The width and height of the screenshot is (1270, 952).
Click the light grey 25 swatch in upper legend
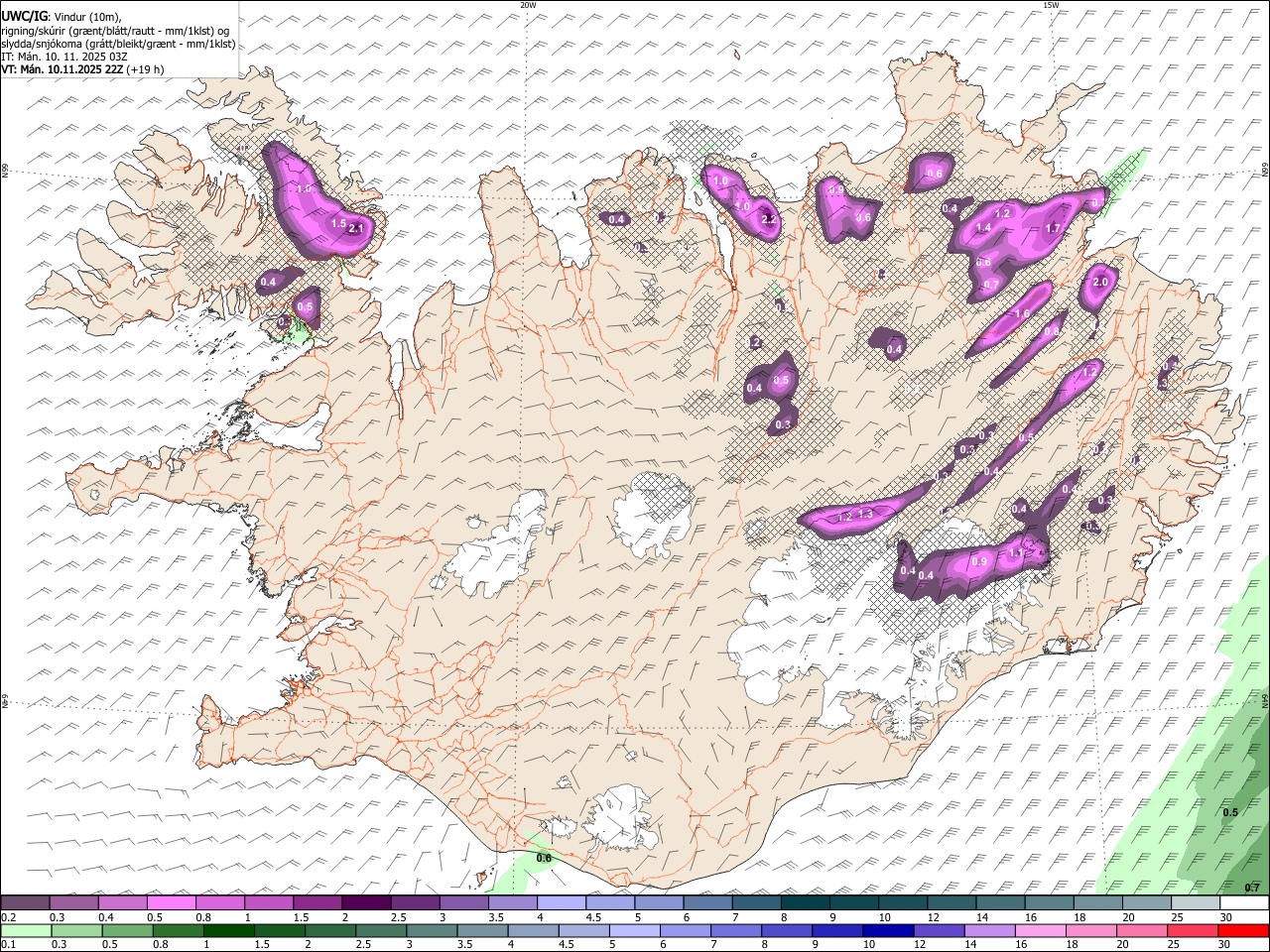(x=1196, y=903)
